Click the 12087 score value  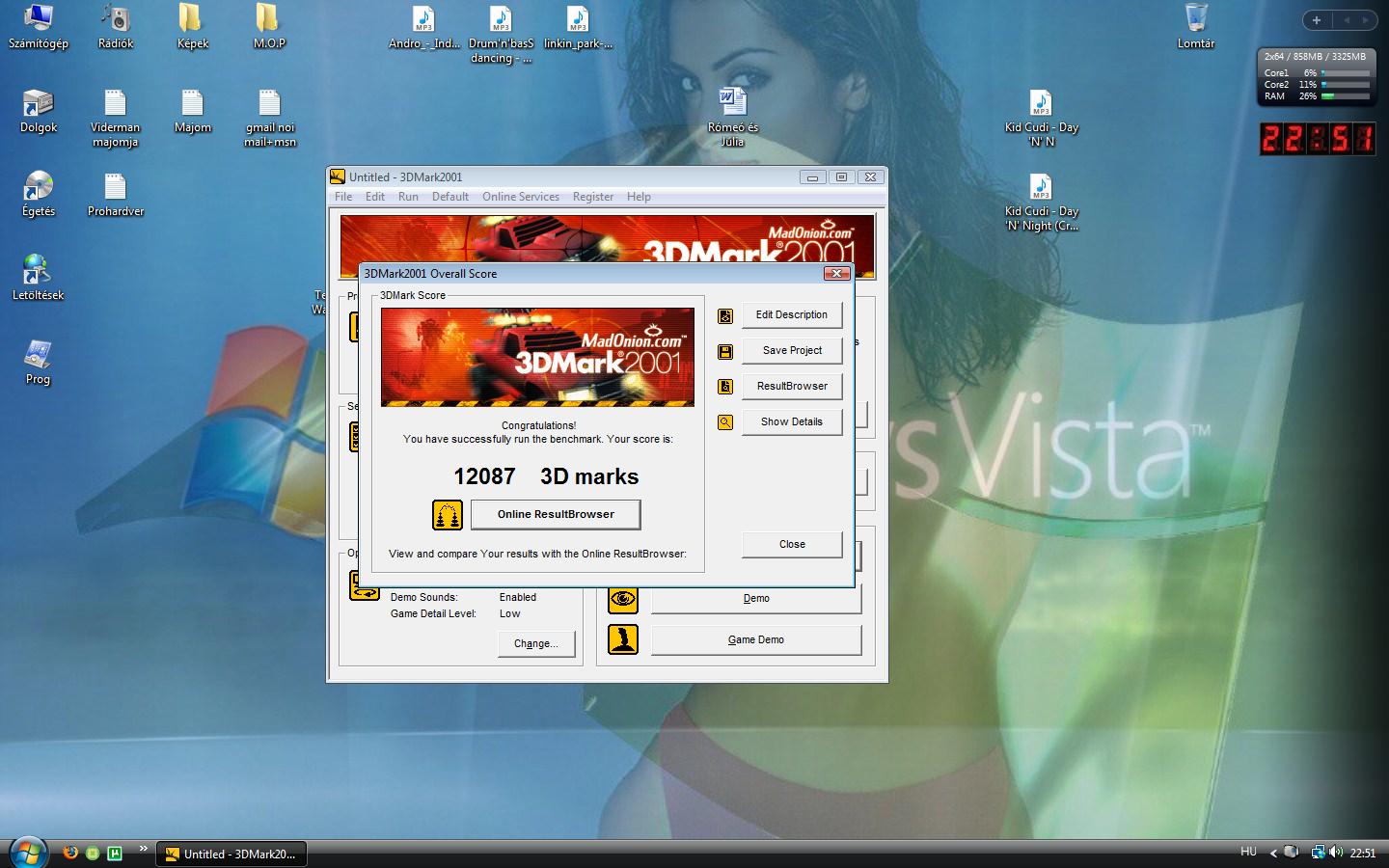(484, 476)
